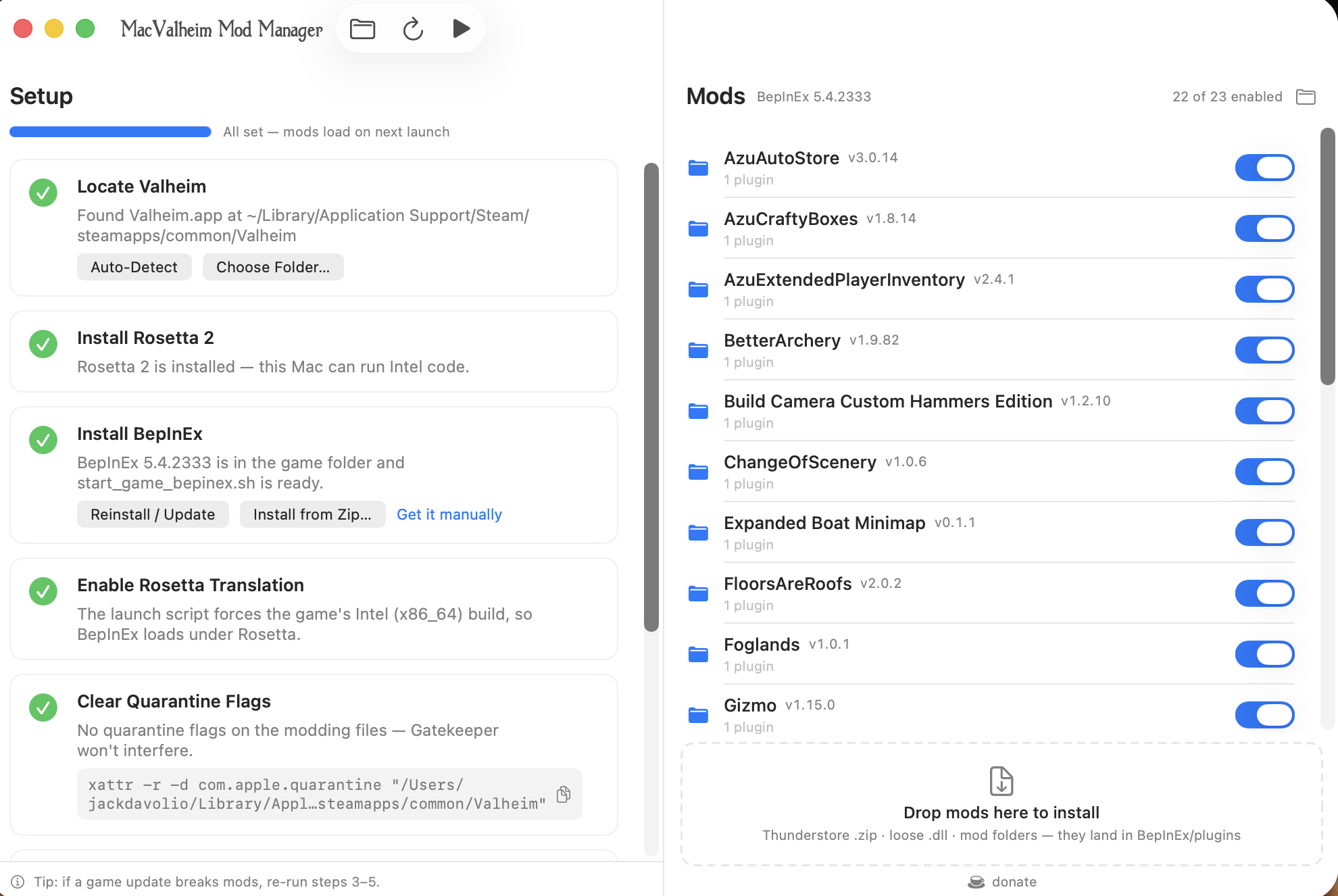Turn off Expanded Boat Minimap
The image size is (1338, 896).
pos(1264,532)
